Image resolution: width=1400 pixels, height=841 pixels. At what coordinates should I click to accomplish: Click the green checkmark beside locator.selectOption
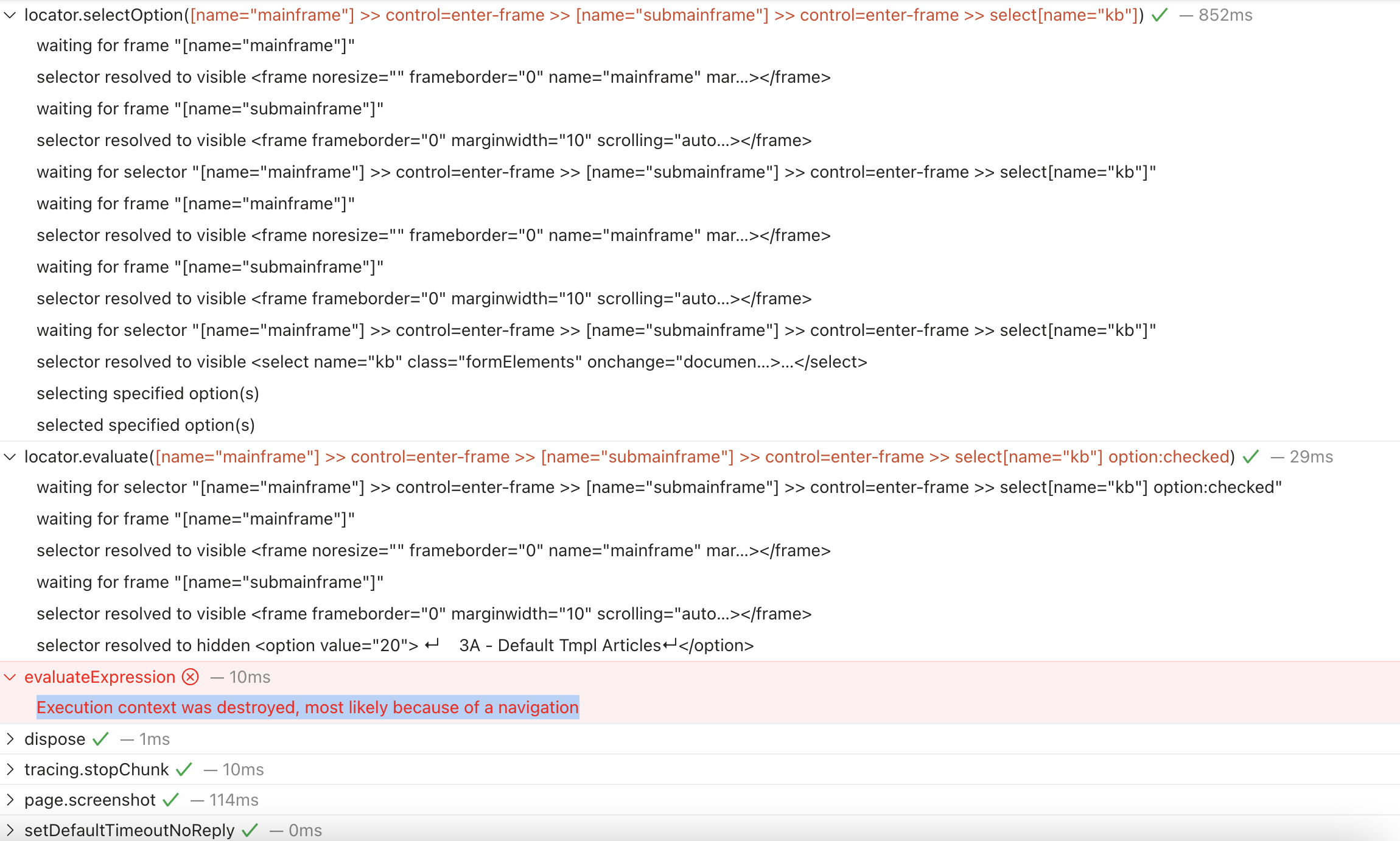[x=1158, y=15]
